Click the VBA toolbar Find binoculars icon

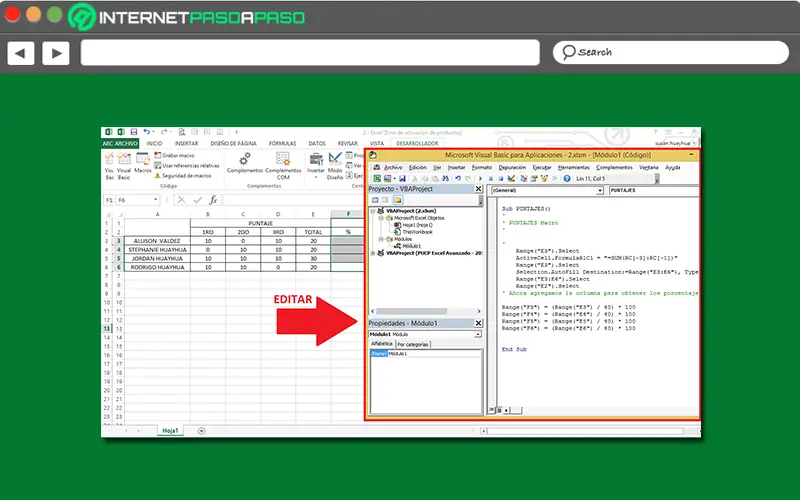445,179
